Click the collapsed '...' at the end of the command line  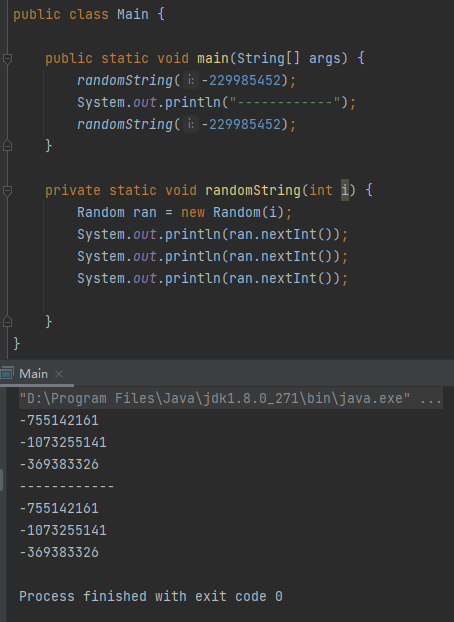[431, 399]
